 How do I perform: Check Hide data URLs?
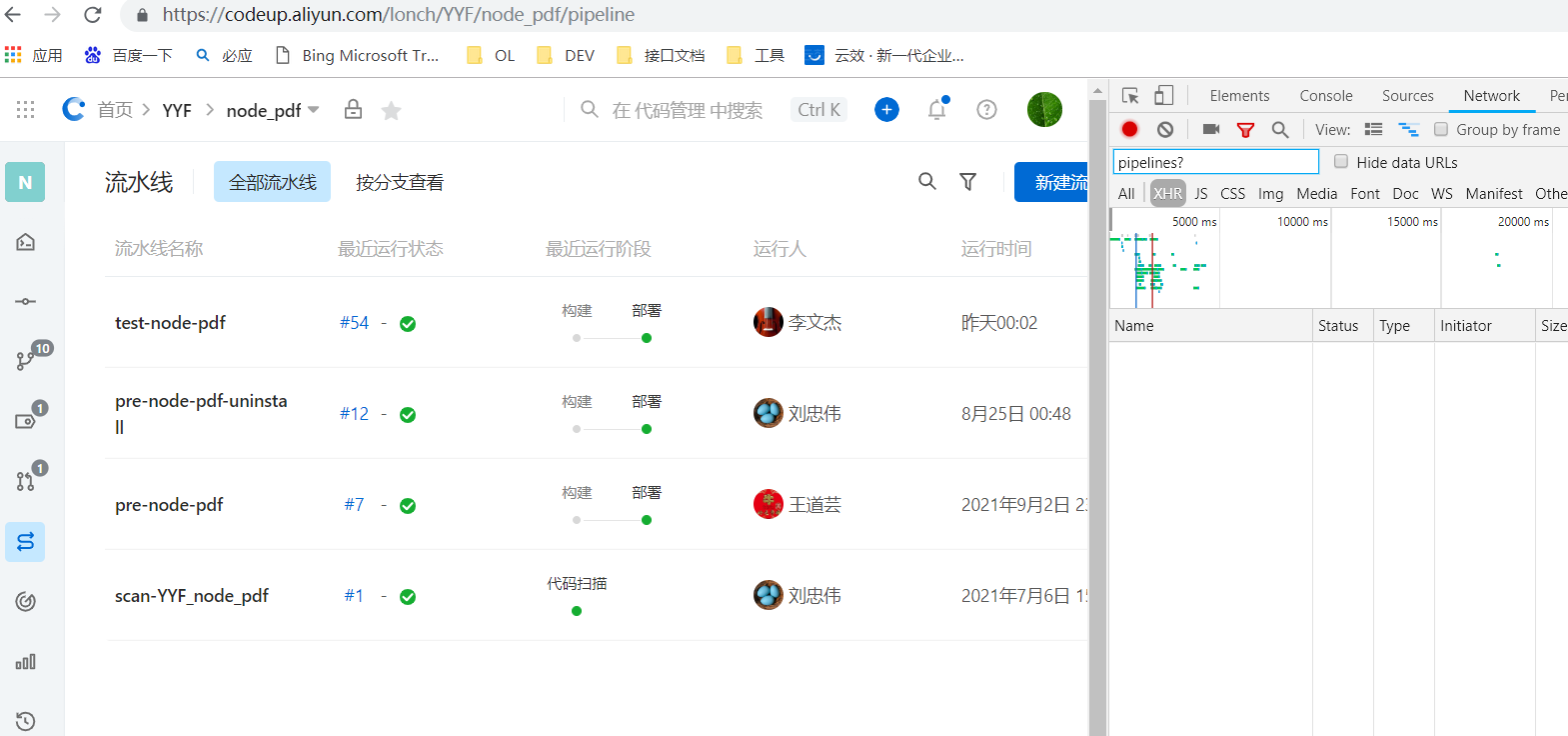(1341, 161)
